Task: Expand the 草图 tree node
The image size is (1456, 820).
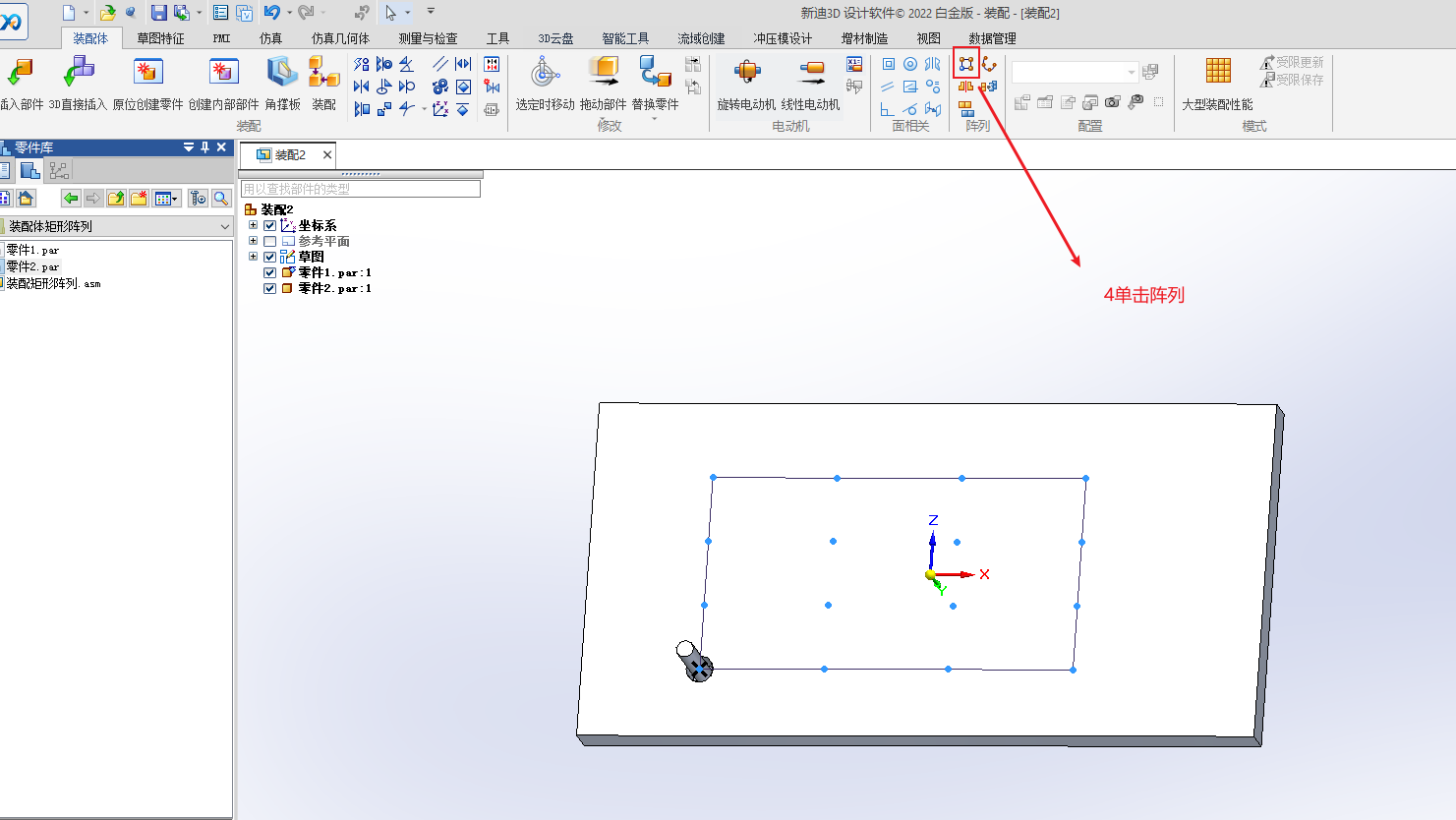Action: 253,257
